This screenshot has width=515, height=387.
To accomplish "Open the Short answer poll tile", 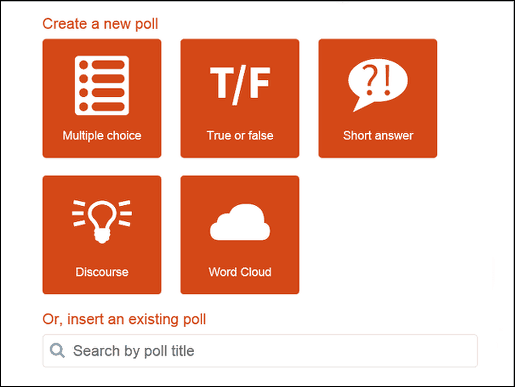I will point(378,98).
